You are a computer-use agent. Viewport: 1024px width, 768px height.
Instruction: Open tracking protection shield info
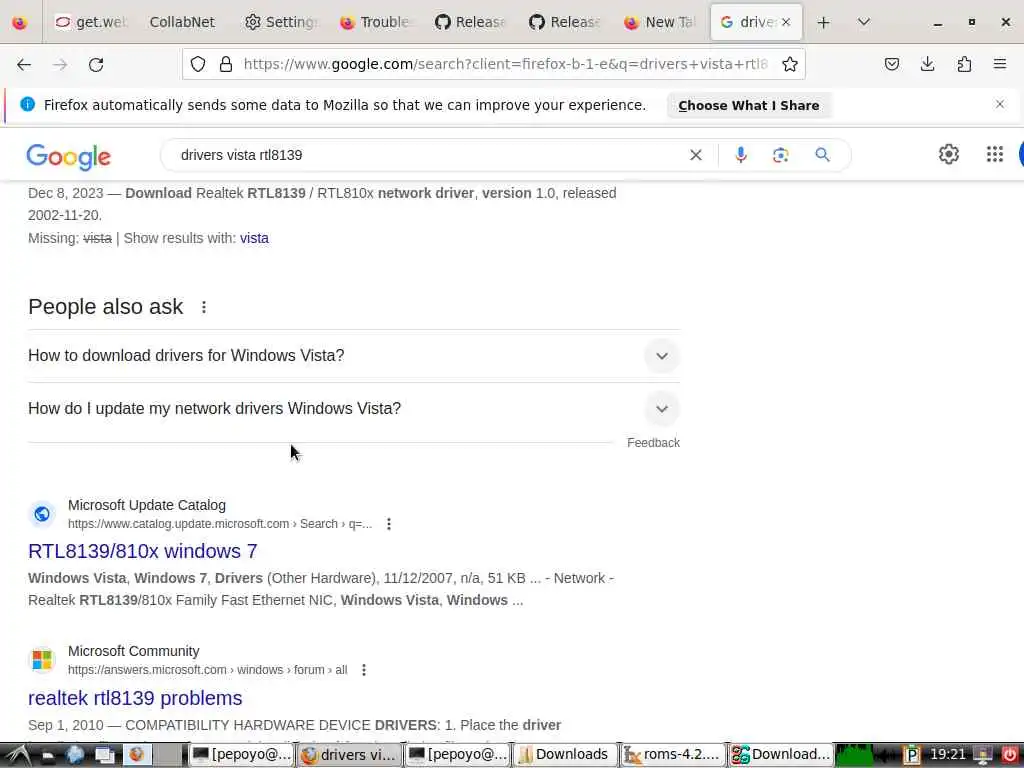pyautogui.click(x=198, y=64)
